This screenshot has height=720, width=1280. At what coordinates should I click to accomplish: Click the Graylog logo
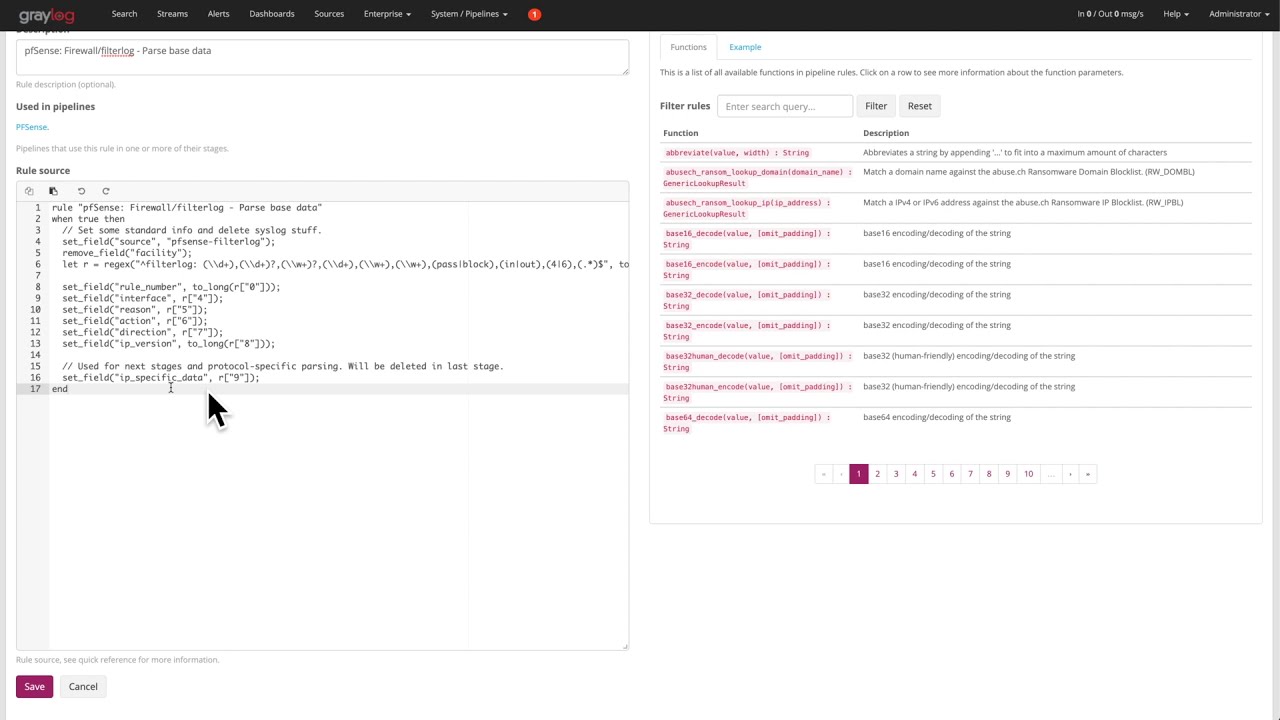click(x=46, y=15)
